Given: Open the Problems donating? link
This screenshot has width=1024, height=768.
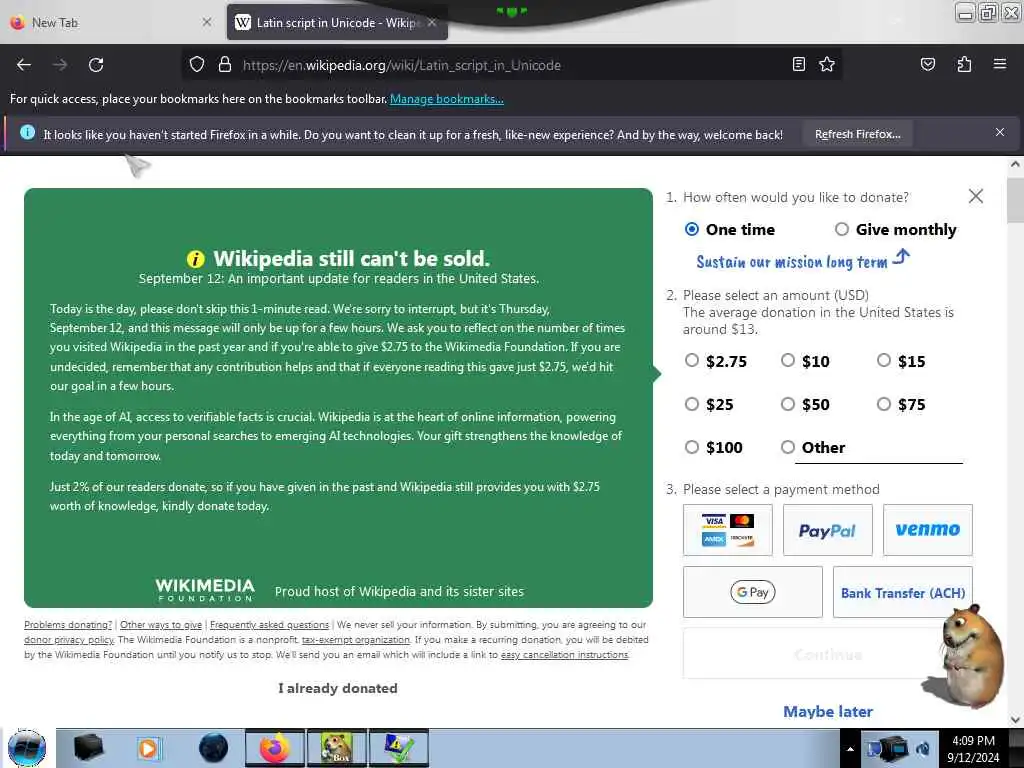Looking at the screenshot, I should [68, 625].
